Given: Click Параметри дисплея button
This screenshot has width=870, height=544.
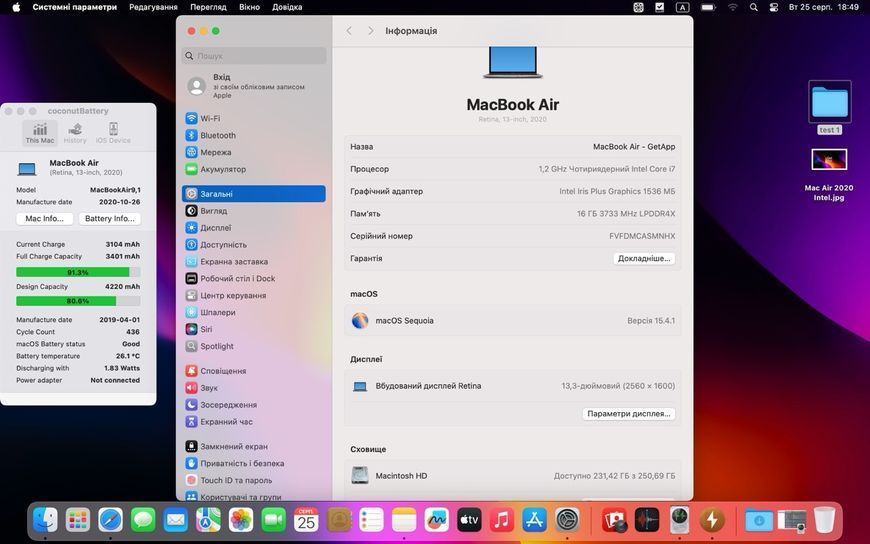Looking at the screenshot, I should pyautogui.click(x=629, y=414).
